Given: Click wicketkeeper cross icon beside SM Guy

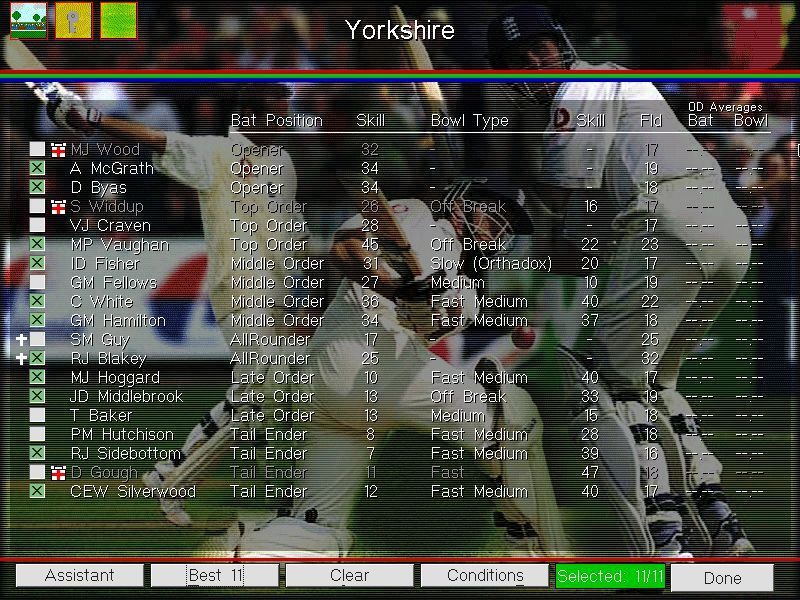Looking at the screenshot, I should [21, 340].
